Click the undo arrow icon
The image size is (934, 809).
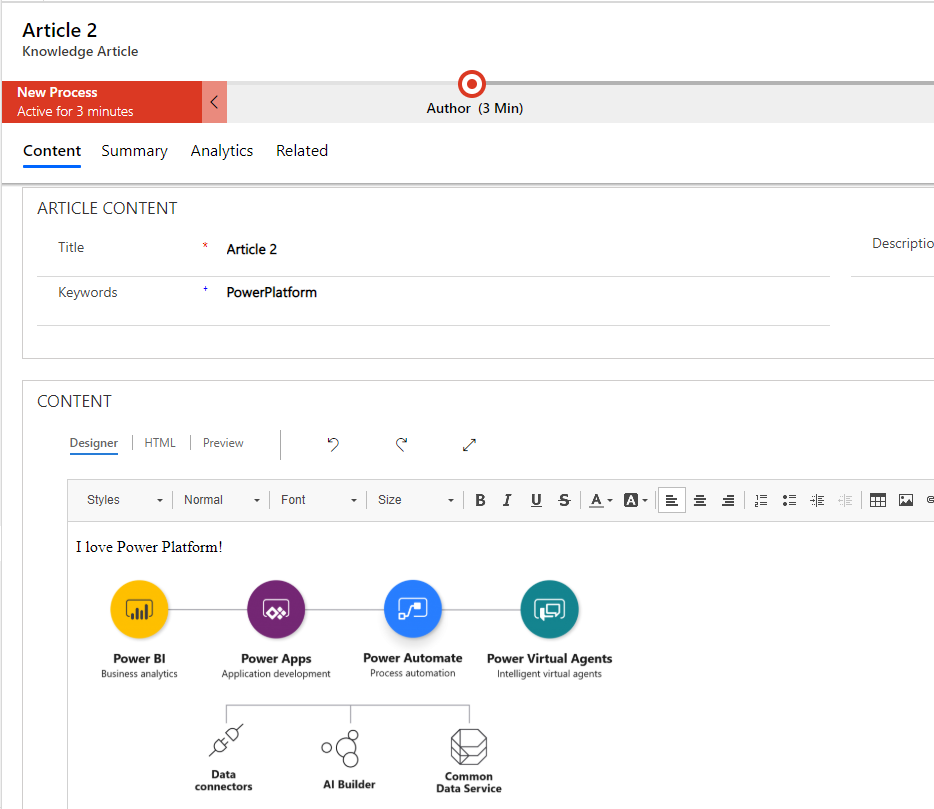333,445
